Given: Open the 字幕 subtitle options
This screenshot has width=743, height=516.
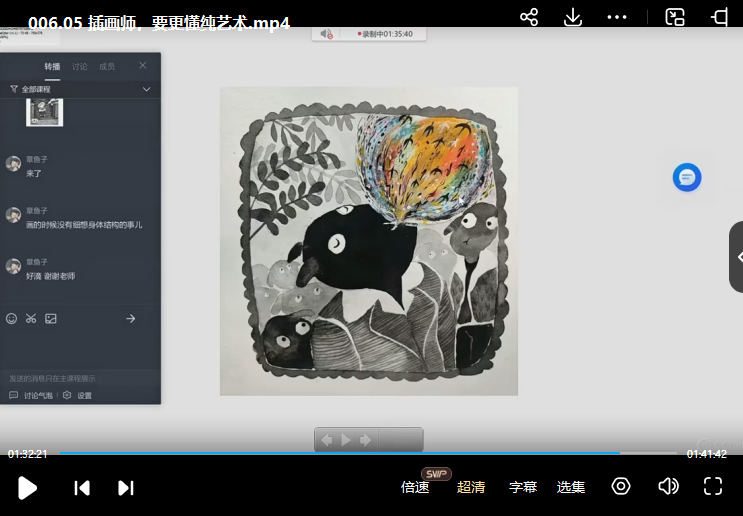Looking at the screenshot, I should 523,488.
